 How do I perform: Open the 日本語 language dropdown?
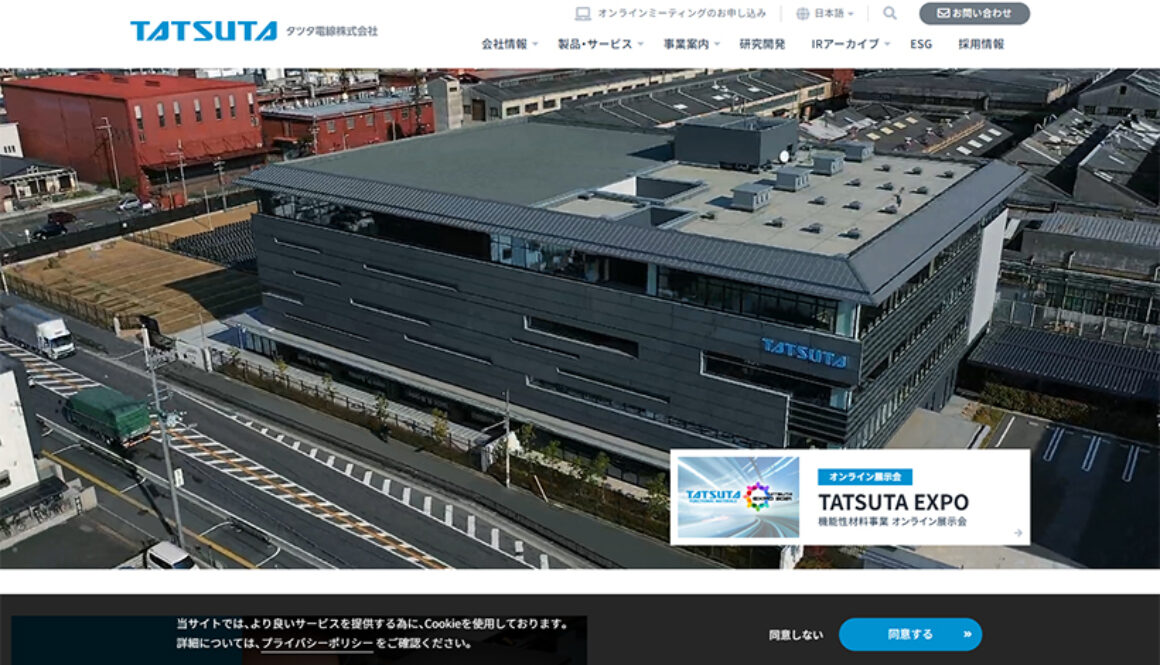(x=834, y=13)
